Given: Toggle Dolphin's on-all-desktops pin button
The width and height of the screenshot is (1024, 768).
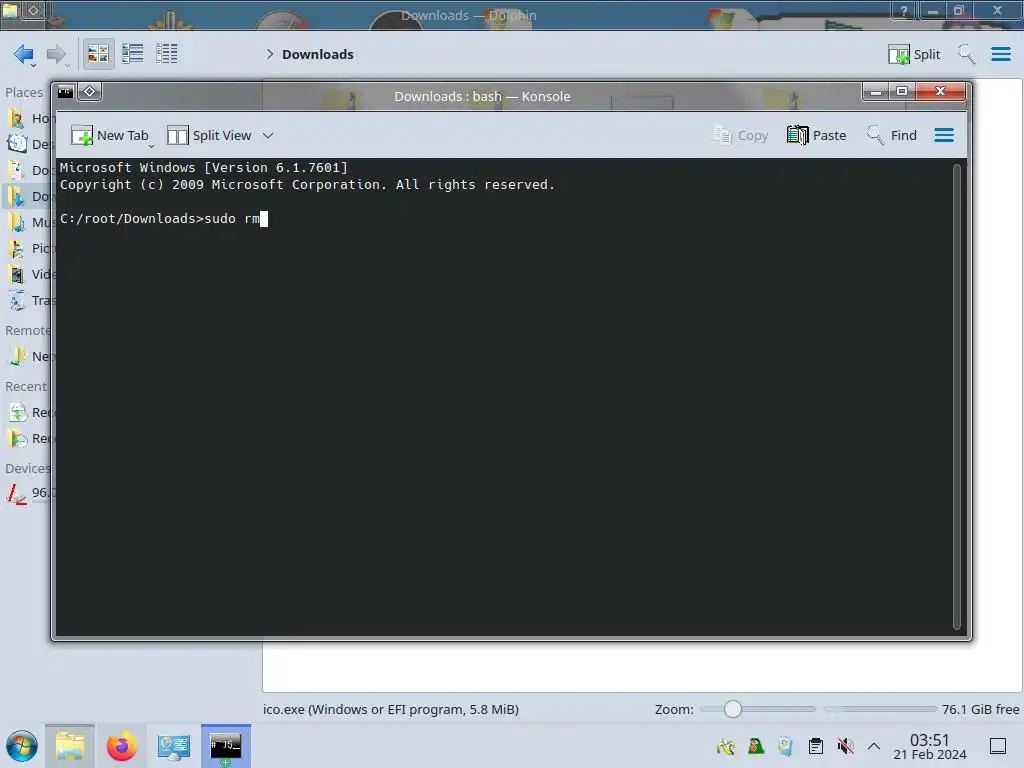Looking at the screenshot, I should pyautogui.click(x=34, y=10).
